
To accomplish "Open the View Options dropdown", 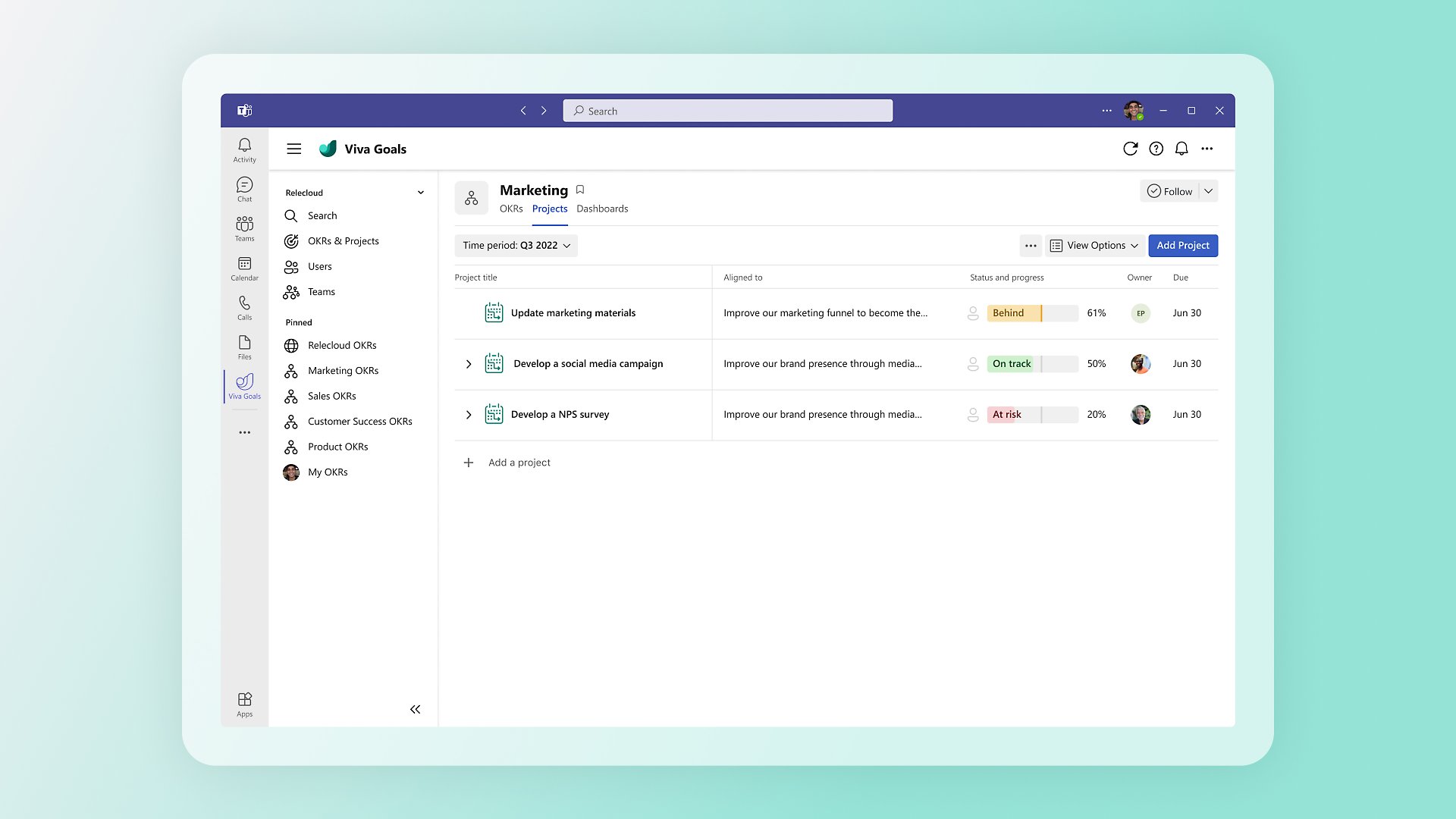I will pyautogui.click(x=1094, y=246).
